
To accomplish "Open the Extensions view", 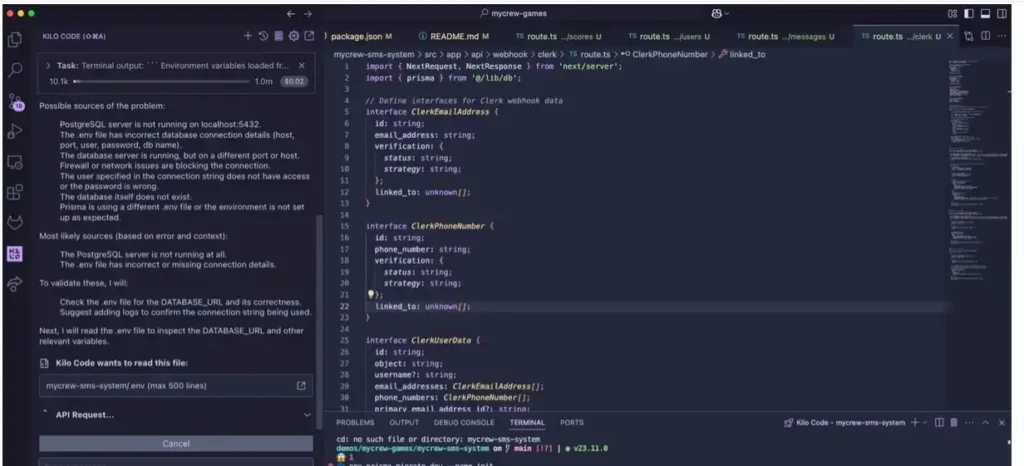I will click(x=14, y=193).
